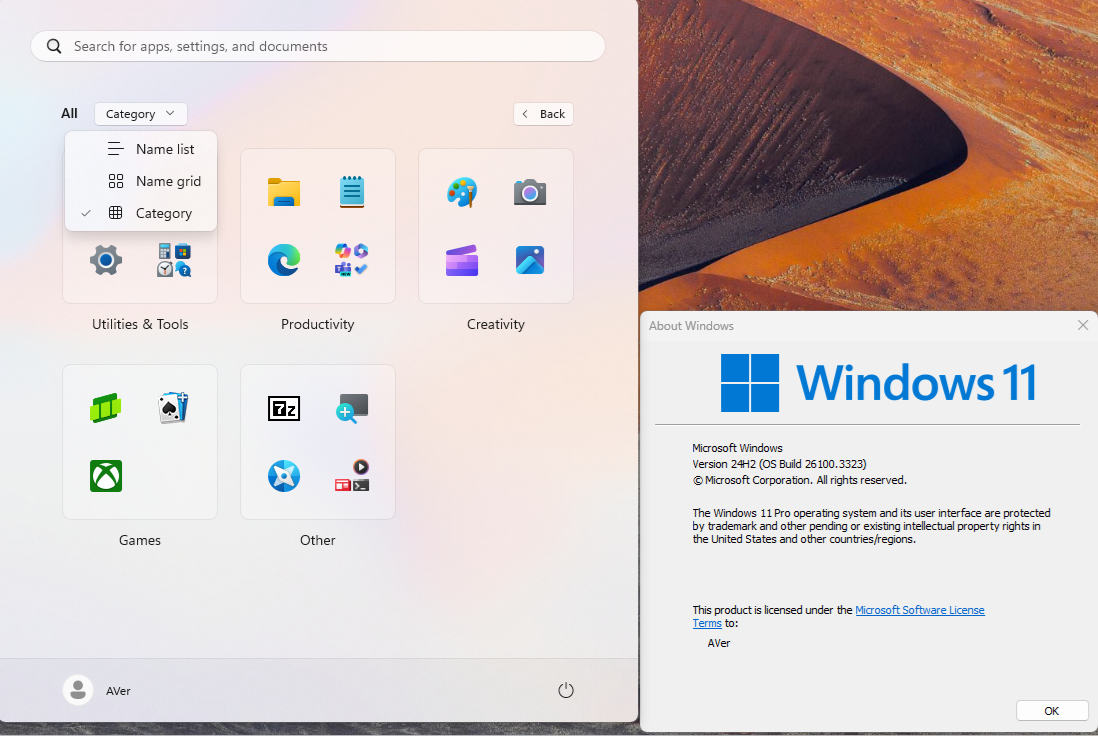Click the AVer username in Start menu
This screenshot has height=736, width=1098.
click(118, 691)
